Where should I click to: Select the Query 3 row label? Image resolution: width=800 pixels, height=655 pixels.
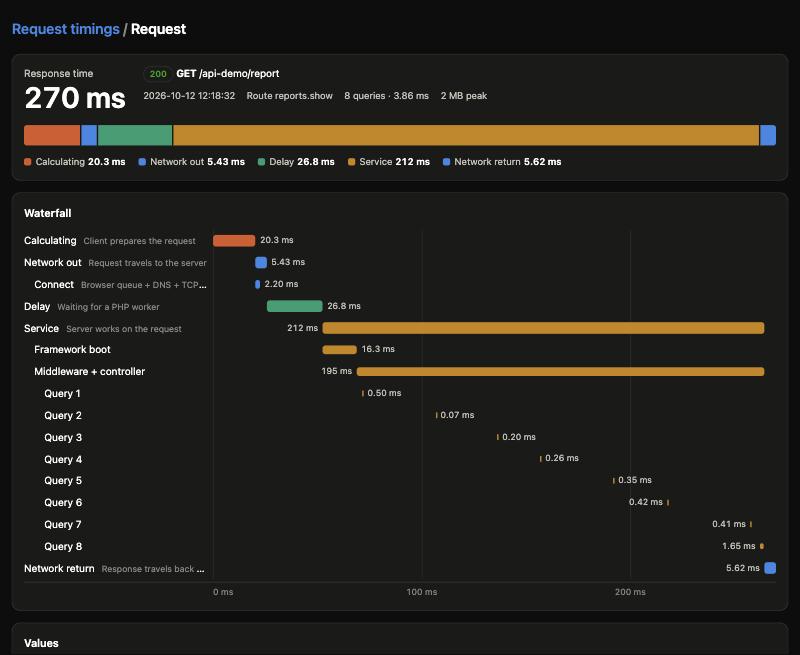point(63,437)
